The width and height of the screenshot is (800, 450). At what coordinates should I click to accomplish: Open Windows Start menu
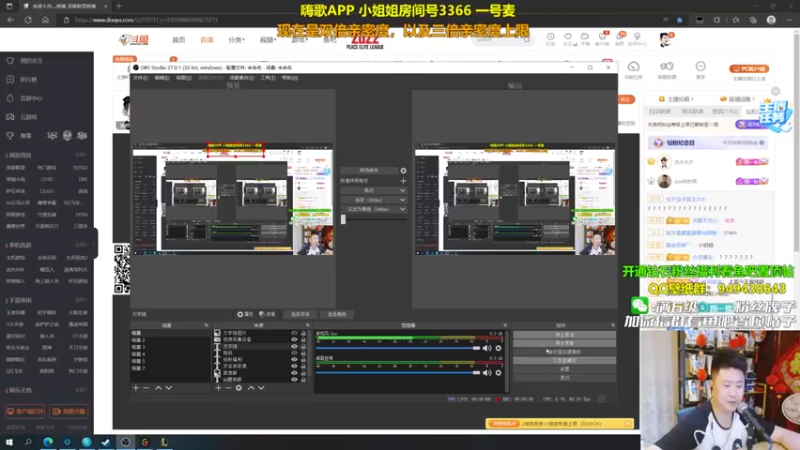click(x=9, y=442)
